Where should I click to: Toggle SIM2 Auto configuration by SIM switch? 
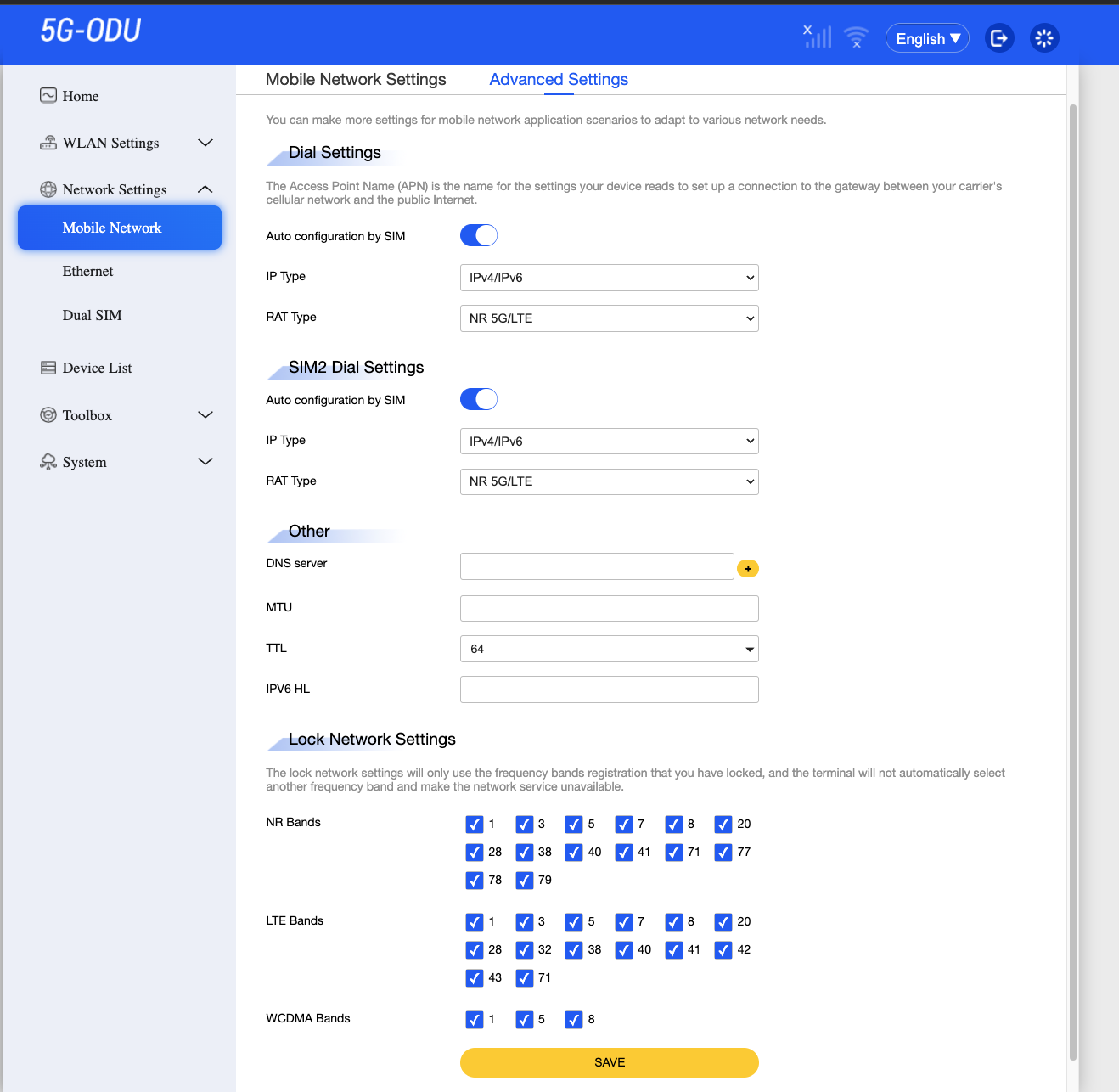(479, 399)
